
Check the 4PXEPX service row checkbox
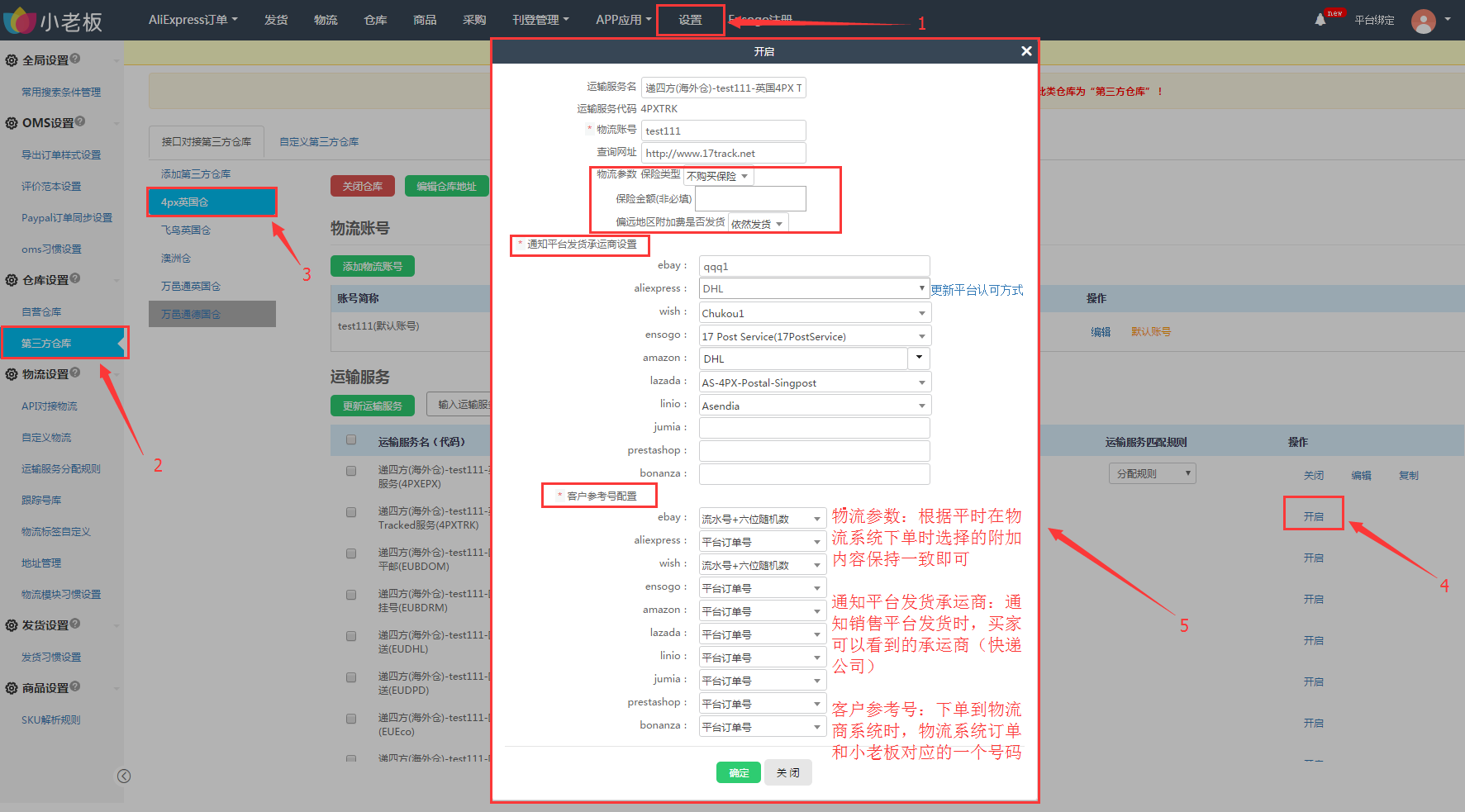click(x=351, y=471)
